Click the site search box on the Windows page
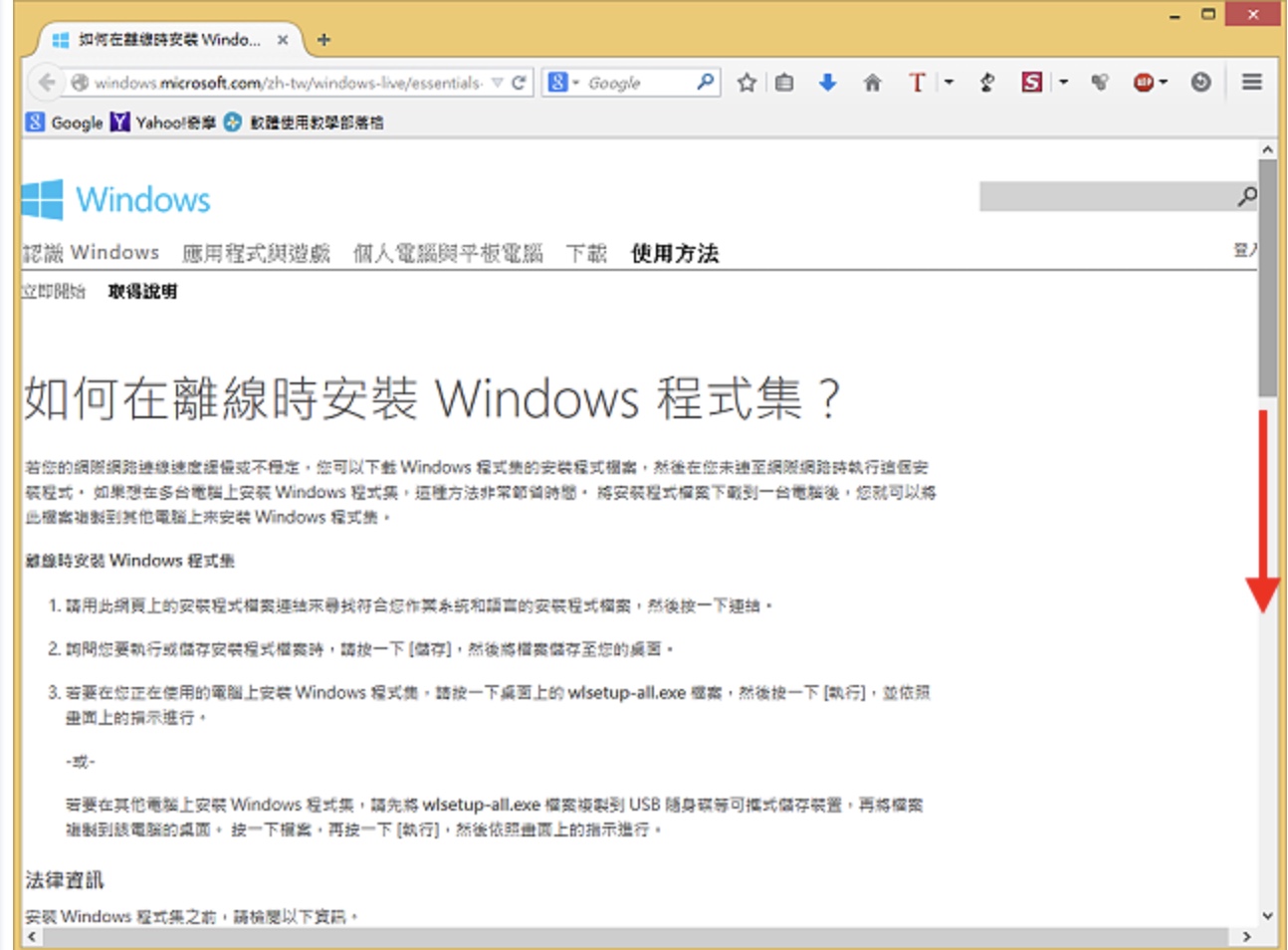Image resolution: width=1288 pixels, height=950 pixels. [x=1107, y=196]
